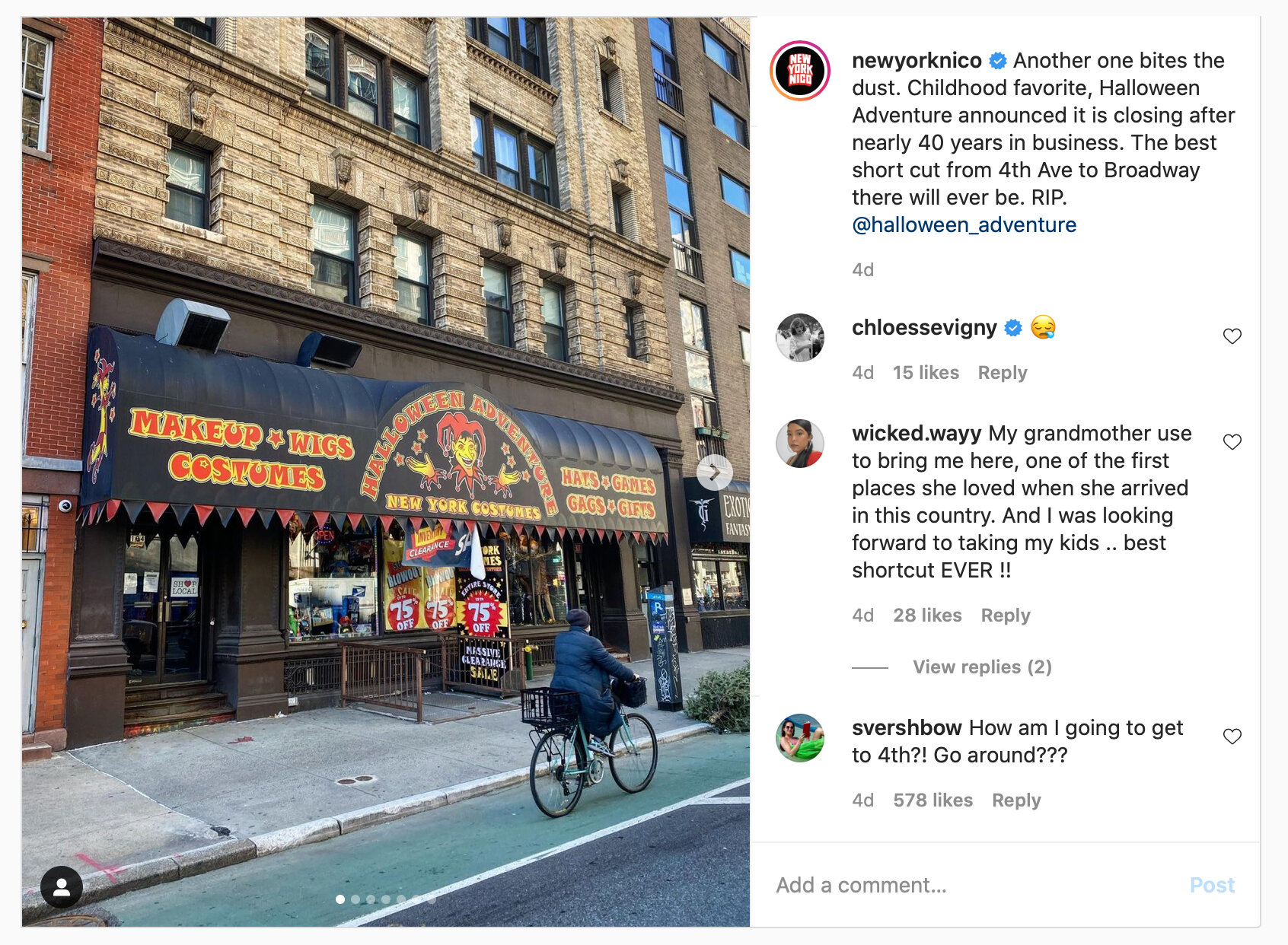Reply to chloessevigny's comment
Screen dimensions: 1288x945
1003,373
